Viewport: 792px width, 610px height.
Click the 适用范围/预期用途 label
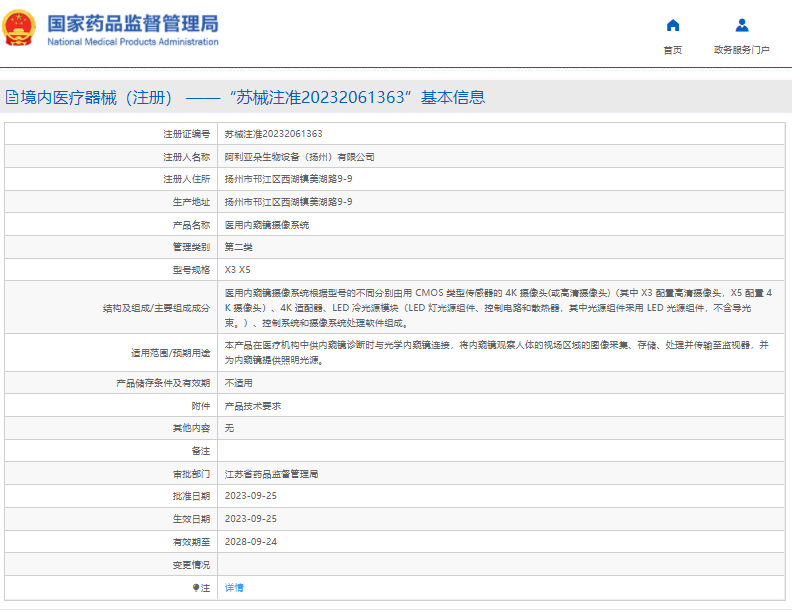click(x=171, y=353)
